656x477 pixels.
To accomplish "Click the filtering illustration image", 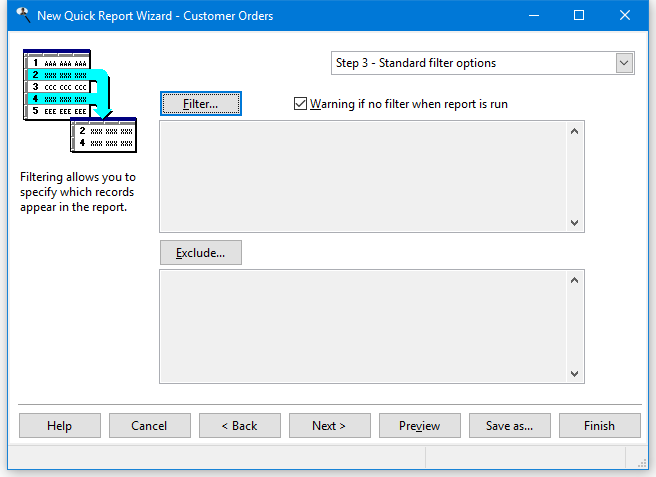I will tap(80, 101).
